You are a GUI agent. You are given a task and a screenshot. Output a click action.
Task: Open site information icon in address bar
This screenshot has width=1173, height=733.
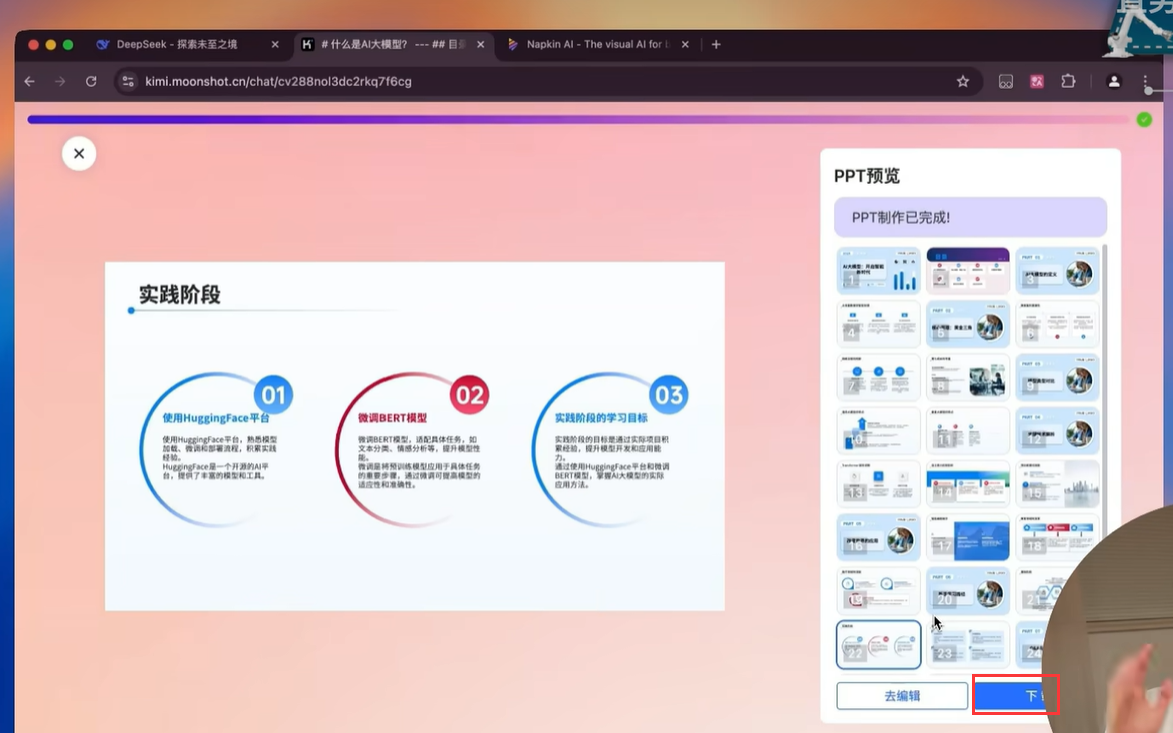tap(128, 82)
